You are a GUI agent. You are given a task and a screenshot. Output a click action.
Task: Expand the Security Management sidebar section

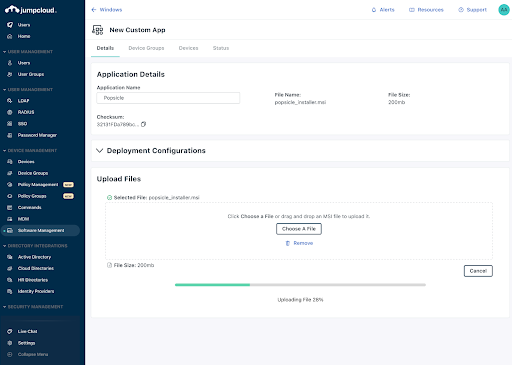(5, 307)
